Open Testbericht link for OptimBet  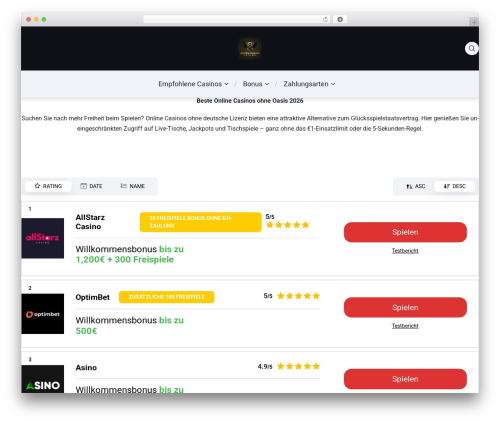point(405,326)
